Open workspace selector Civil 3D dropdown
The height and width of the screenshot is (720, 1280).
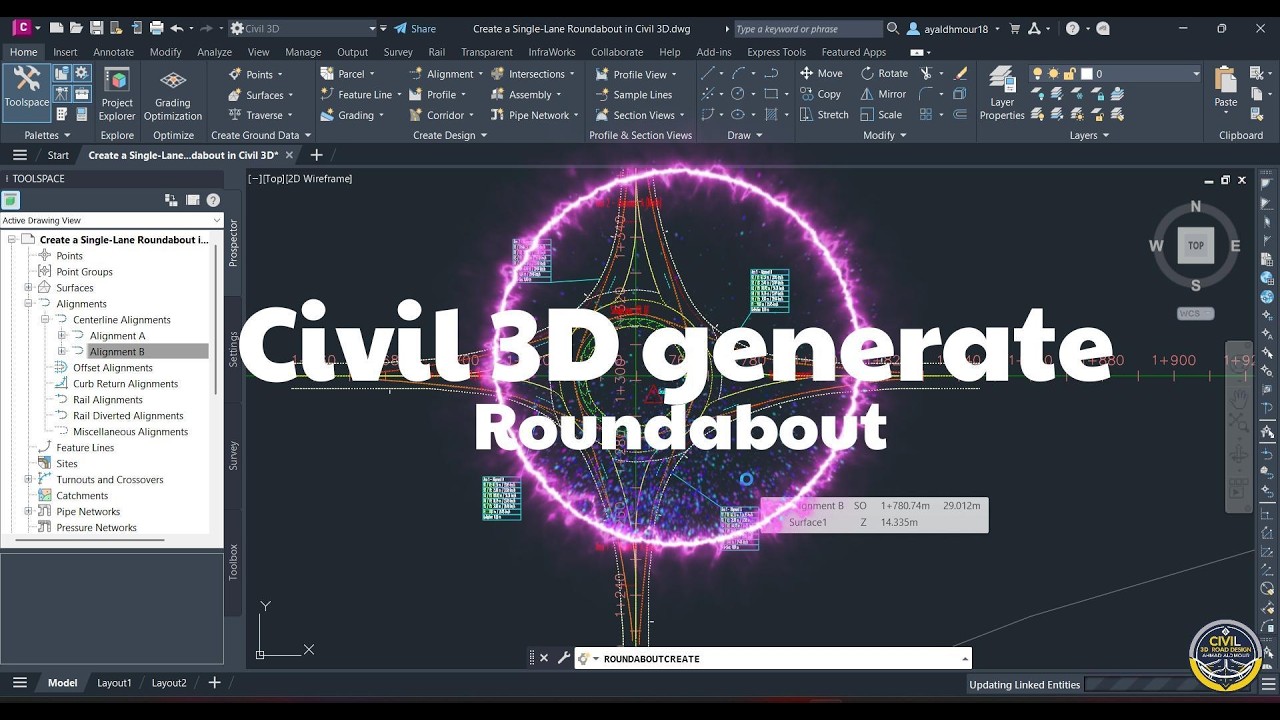tap(303, 28)
